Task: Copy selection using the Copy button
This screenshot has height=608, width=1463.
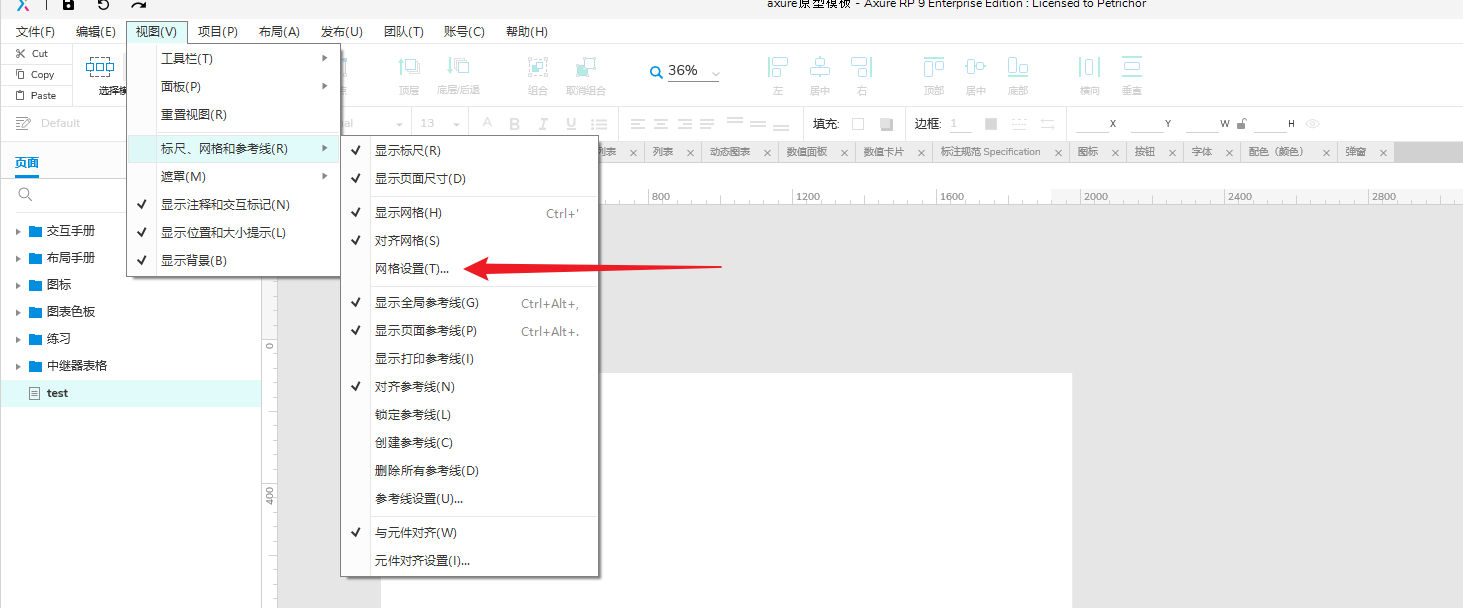Action: pos(35,75)
